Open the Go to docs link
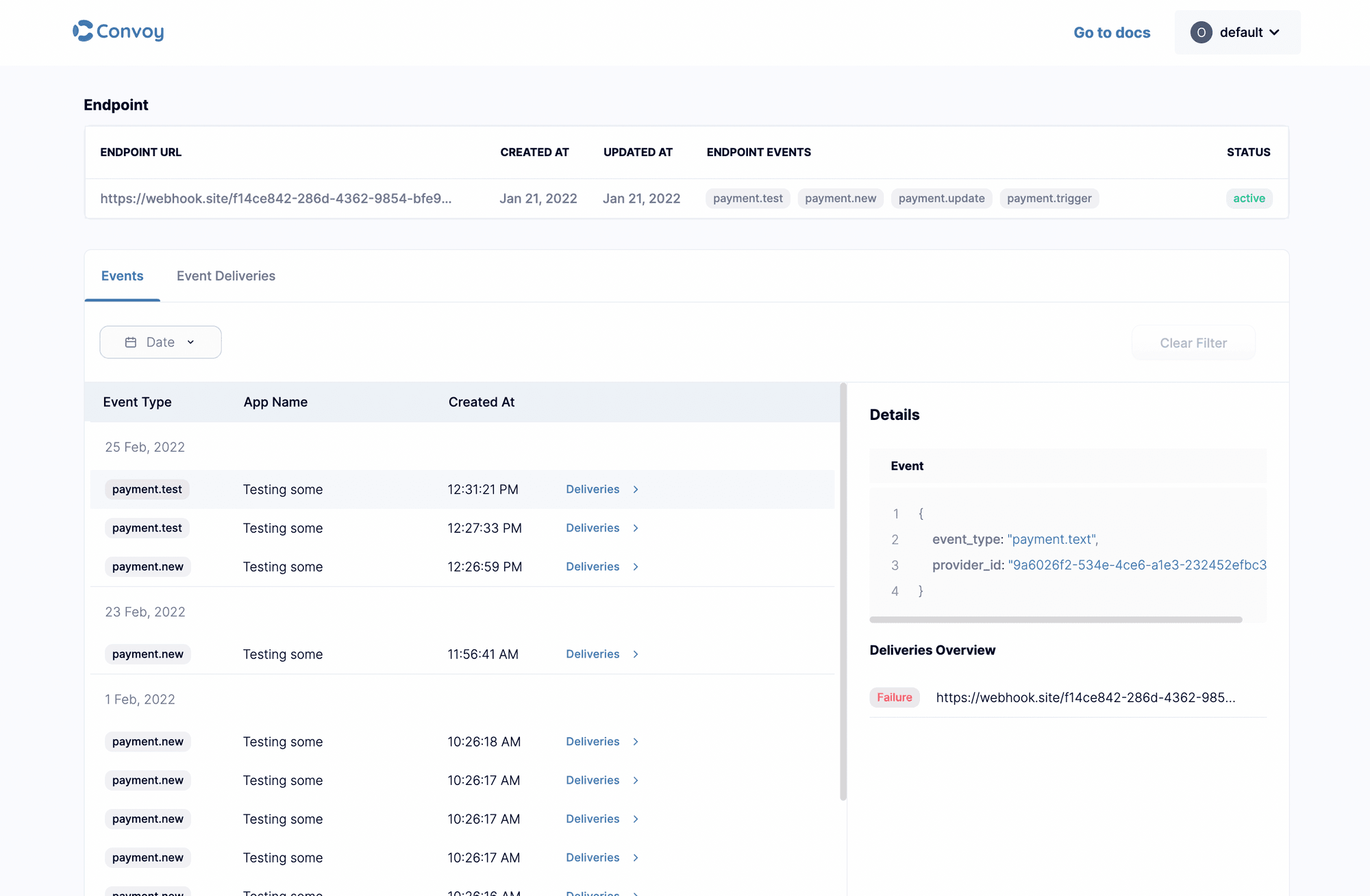1370x896 pixels. [x=1112, y=32]
